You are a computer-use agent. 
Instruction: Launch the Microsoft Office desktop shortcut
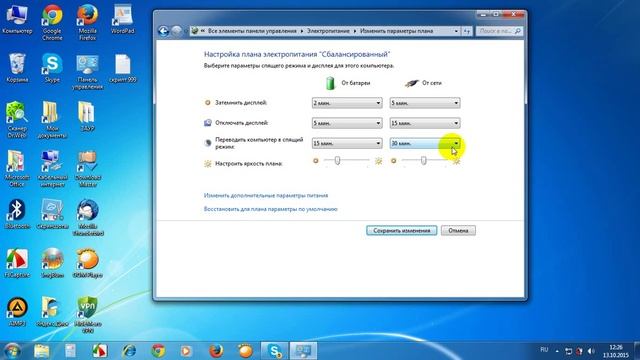17,169
